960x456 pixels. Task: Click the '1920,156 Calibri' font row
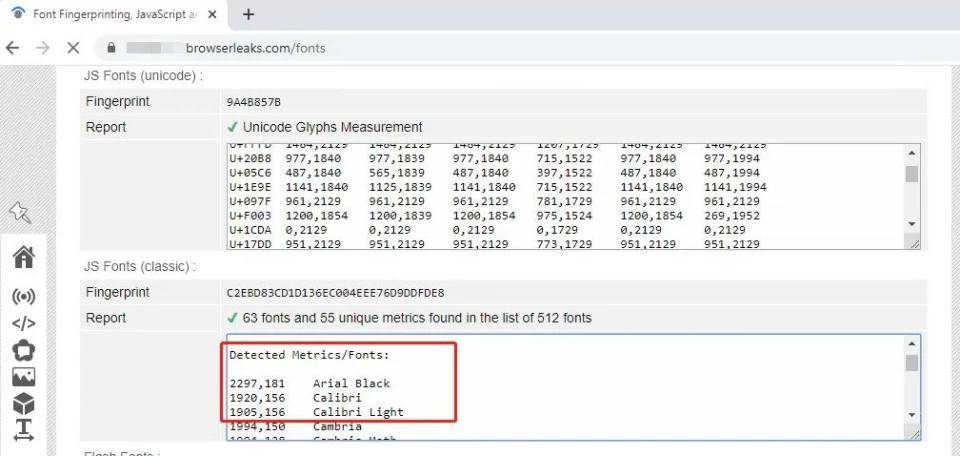tap(296, 398)
